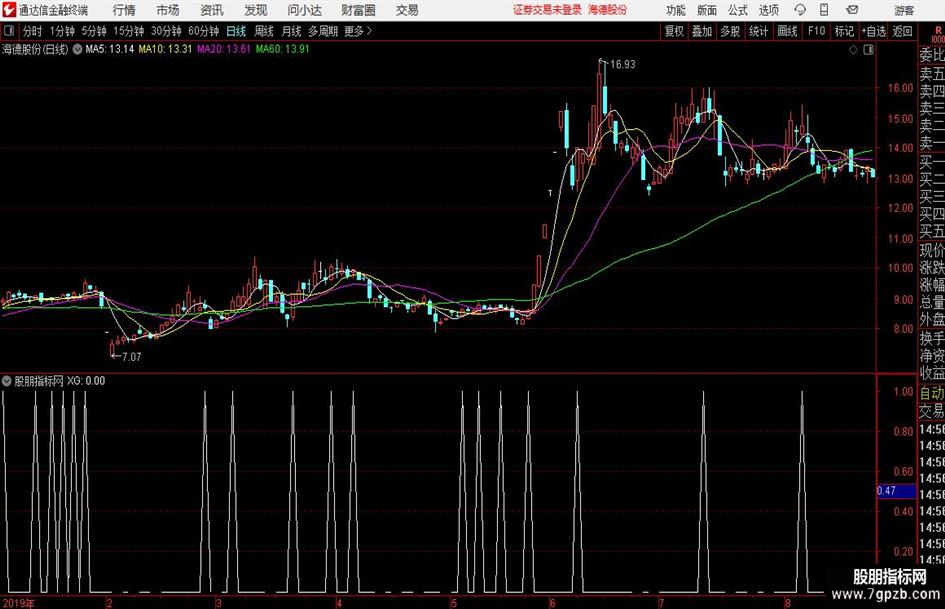Select the 周线 weekly chart tab

[264, 31]
